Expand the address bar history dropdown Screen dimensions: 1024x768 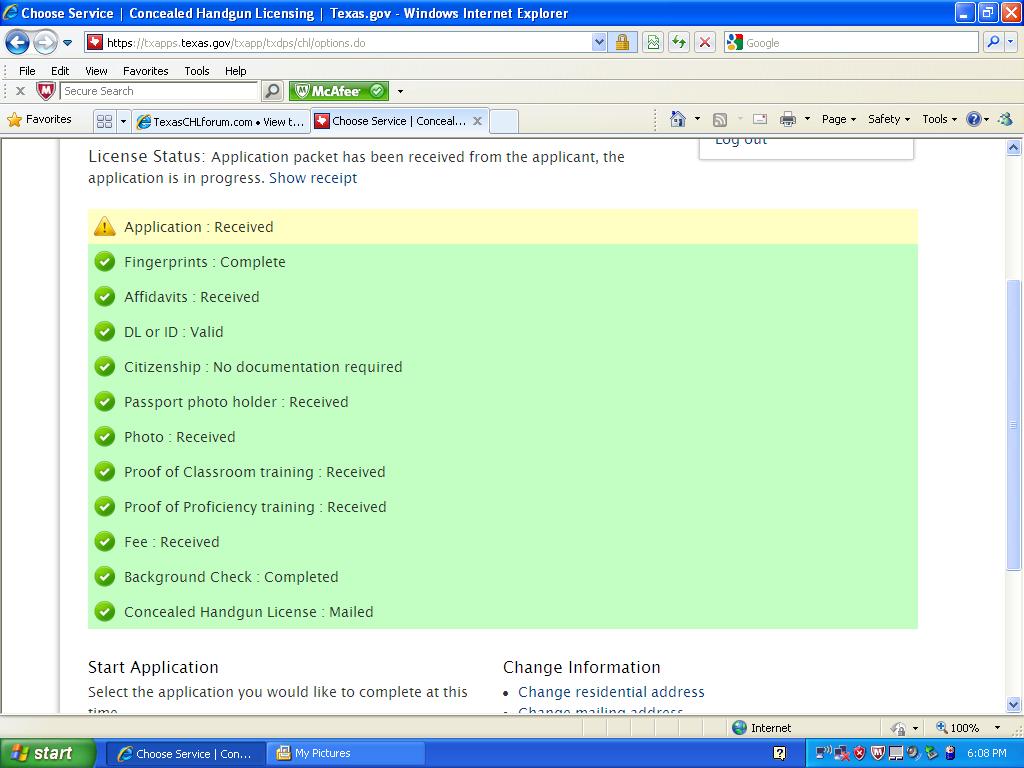click(x=599, y=42)
